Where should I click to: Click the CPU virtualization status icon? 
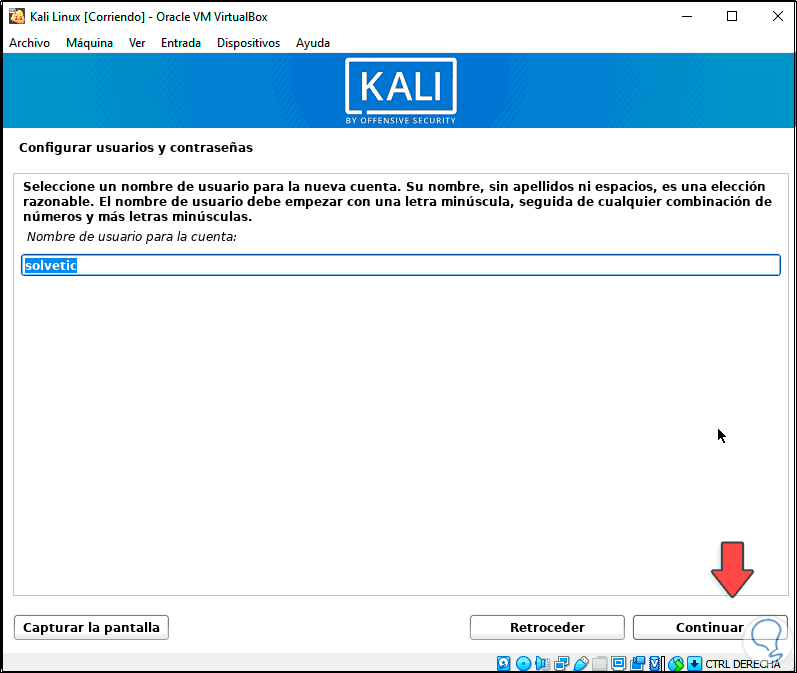[x=656, y=663]
